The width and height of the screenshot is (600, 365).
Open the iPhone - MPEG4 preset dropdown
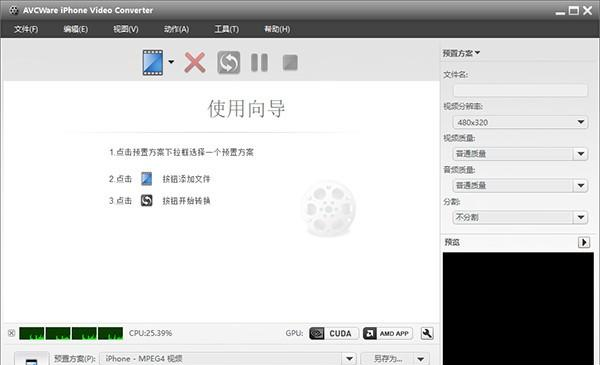228,359
